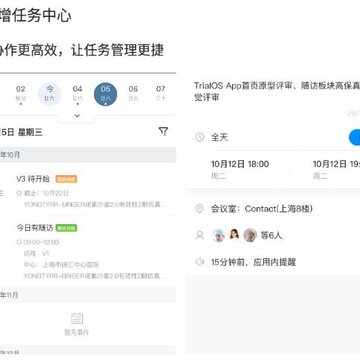The image size is (360, 360).
Task: Click the 09:00-12:00 time text
Action: 41,242
